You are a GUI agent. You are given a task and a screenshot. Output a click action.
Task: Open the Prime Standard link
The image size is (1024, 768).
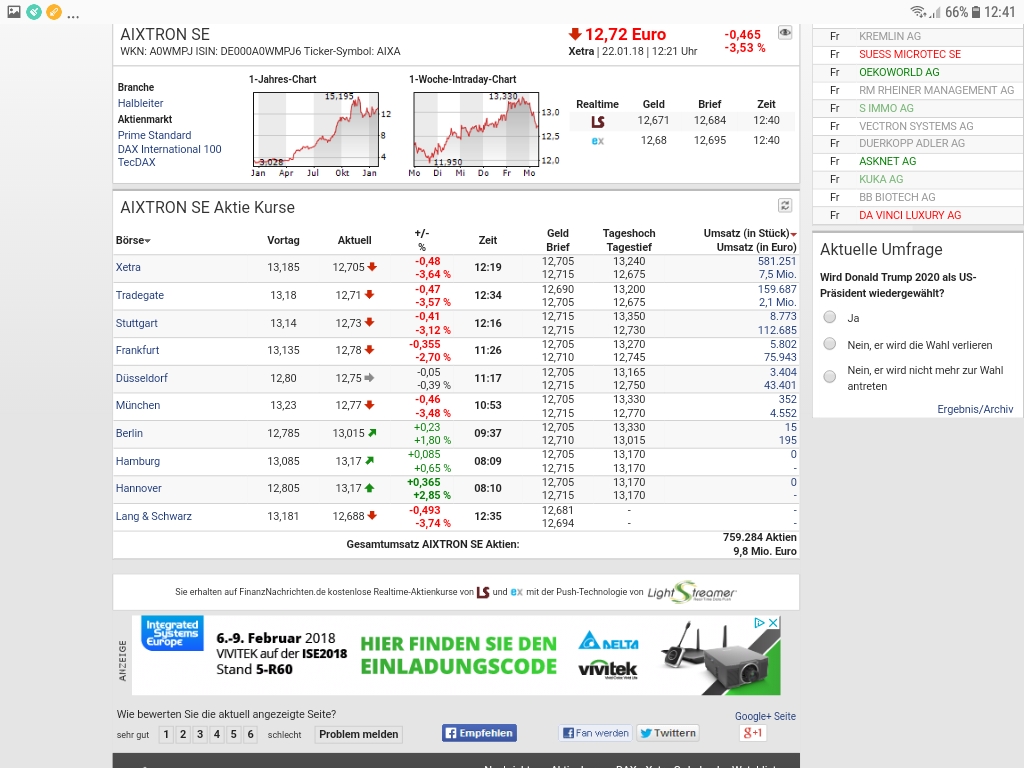(155, 135)
